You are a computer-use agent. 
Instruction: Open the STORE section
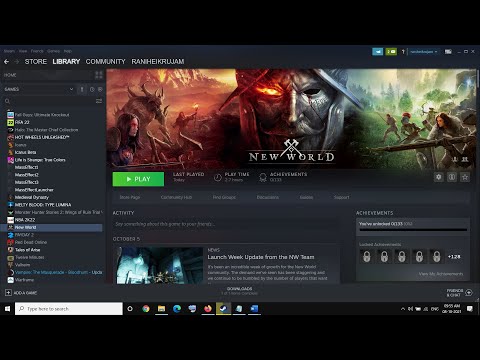[36, 62]
